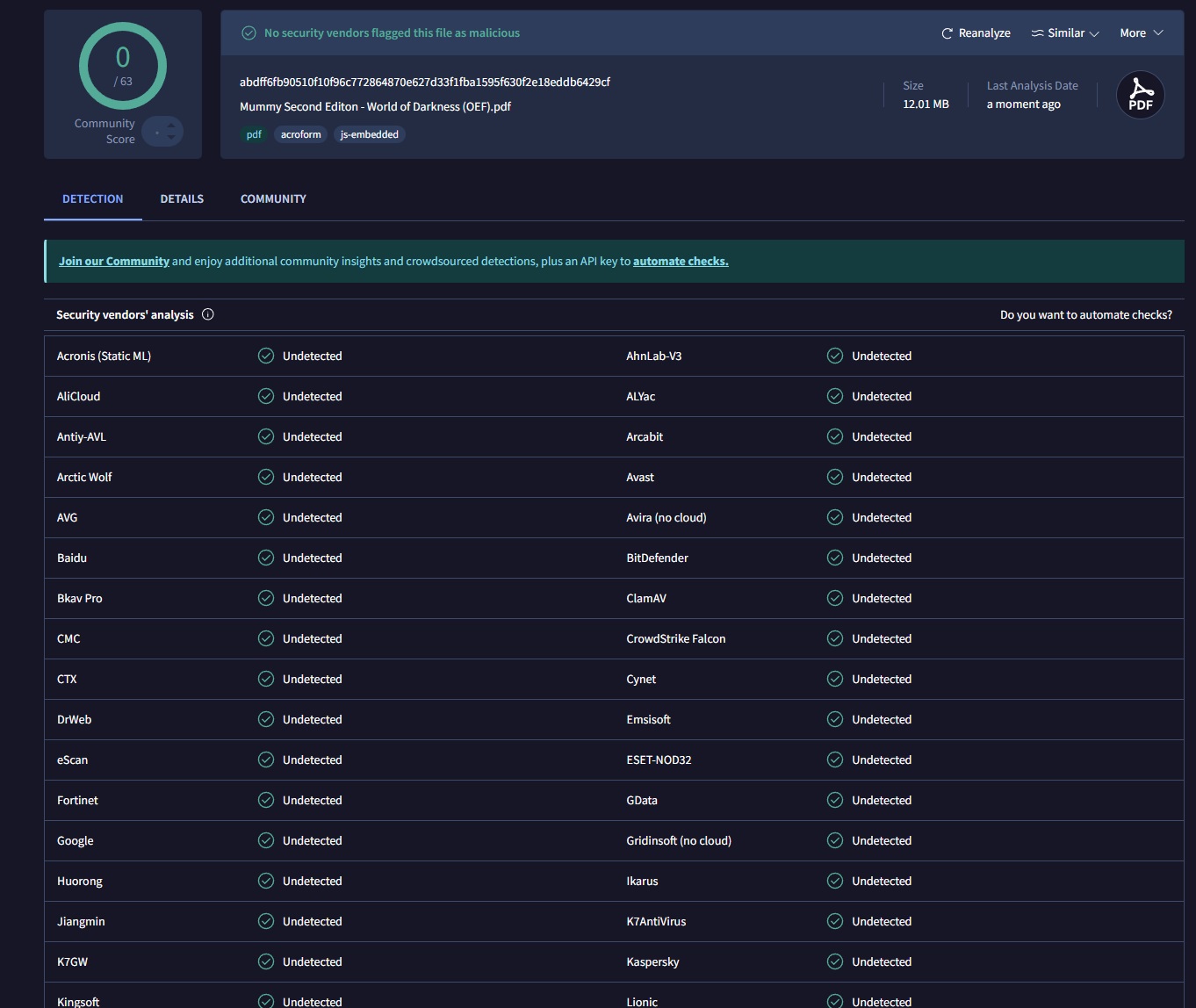Go to the COMMUNITY tab
The width and height of the screenshot is (1196, 1008).
pyautogui.click(x=273, y=199)
